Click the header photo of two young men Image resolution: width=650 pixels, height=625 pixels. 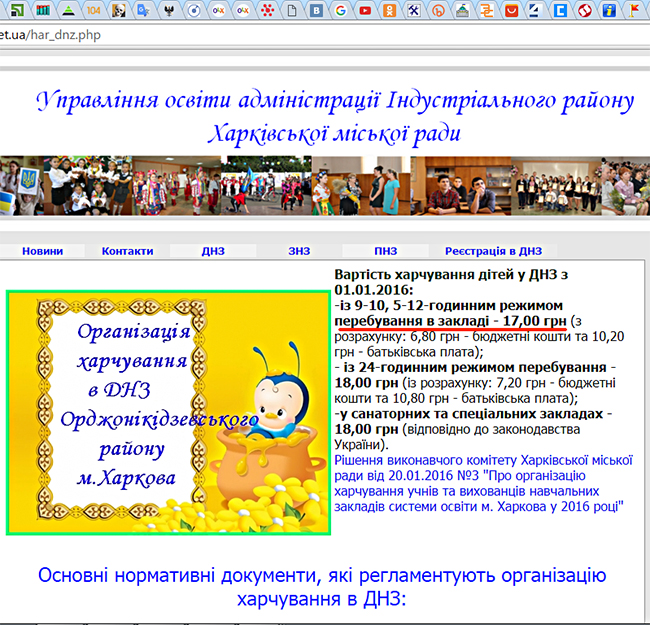coord(461,186)
